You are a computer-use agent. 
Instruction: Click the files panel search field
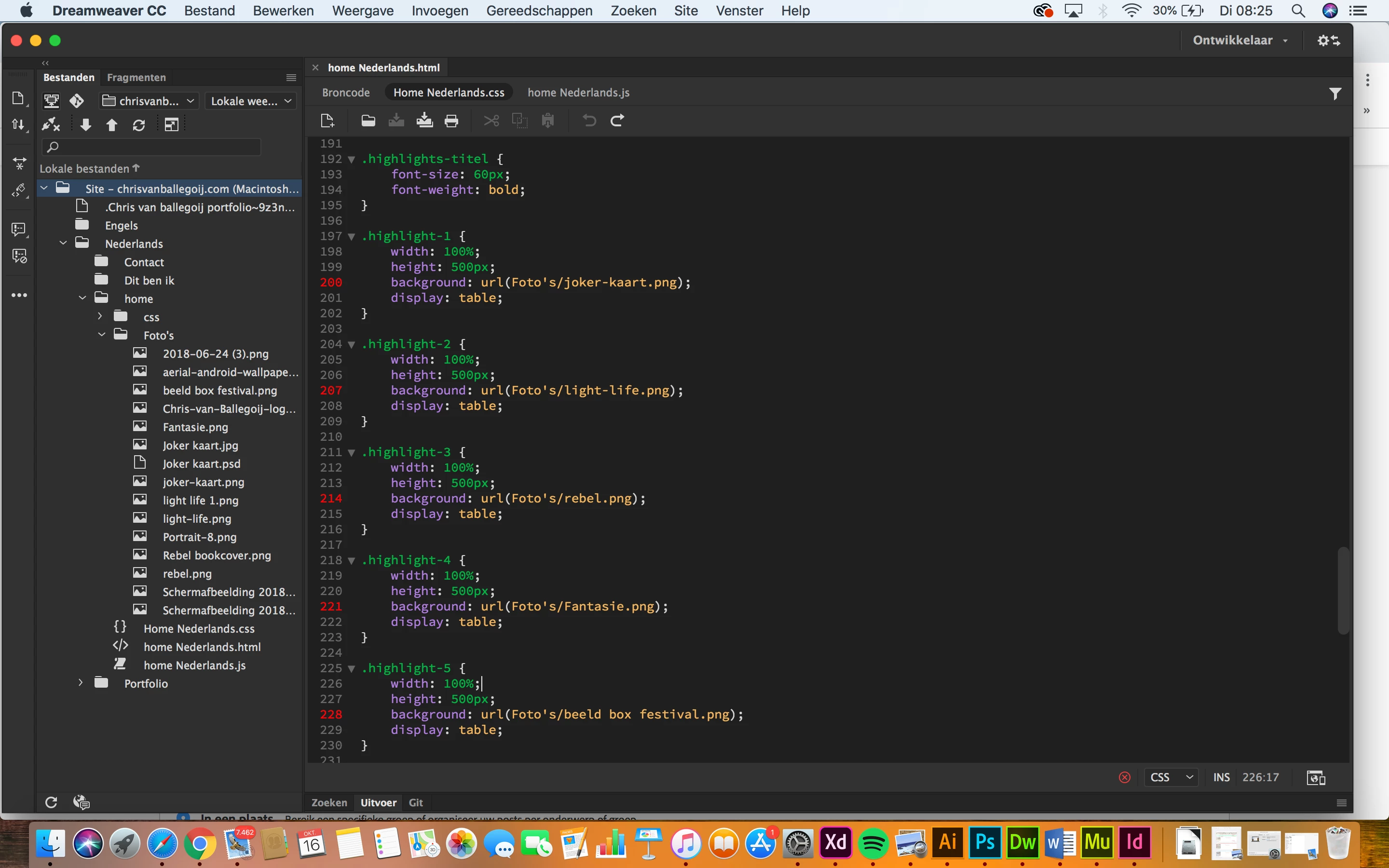(x=152, y=147)
